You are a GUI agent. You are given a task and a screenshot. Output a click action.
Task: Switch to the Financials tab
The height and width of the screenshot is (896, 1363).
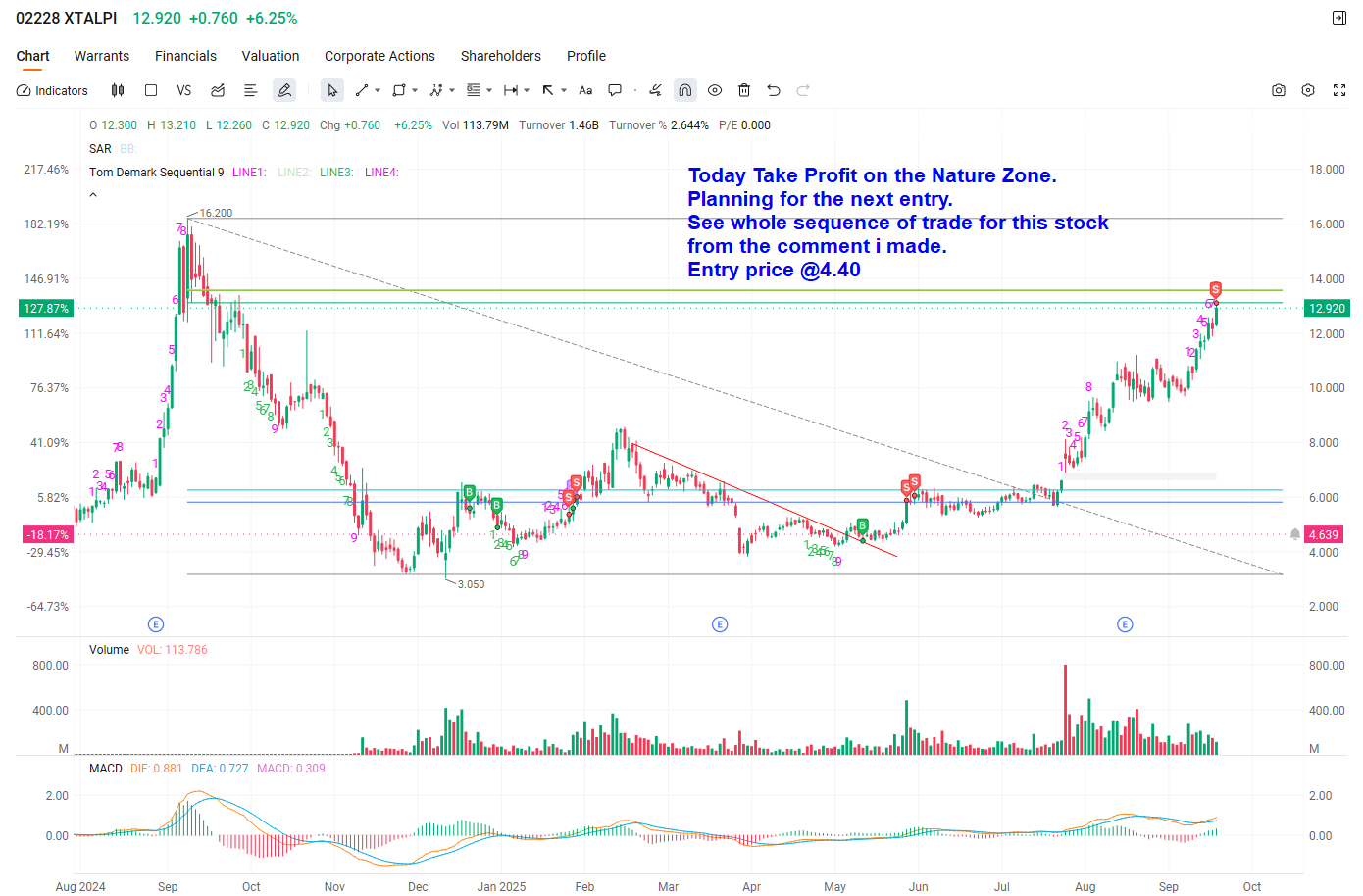pyautogui.click(x=185, y=56)
